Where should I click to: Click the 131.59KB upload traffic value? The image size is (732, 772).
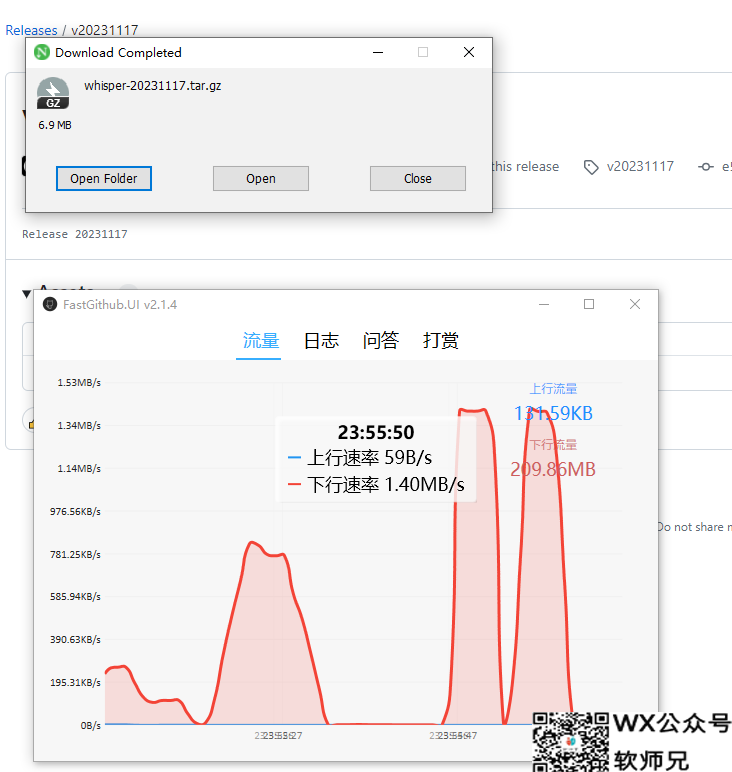pos(553,413)
